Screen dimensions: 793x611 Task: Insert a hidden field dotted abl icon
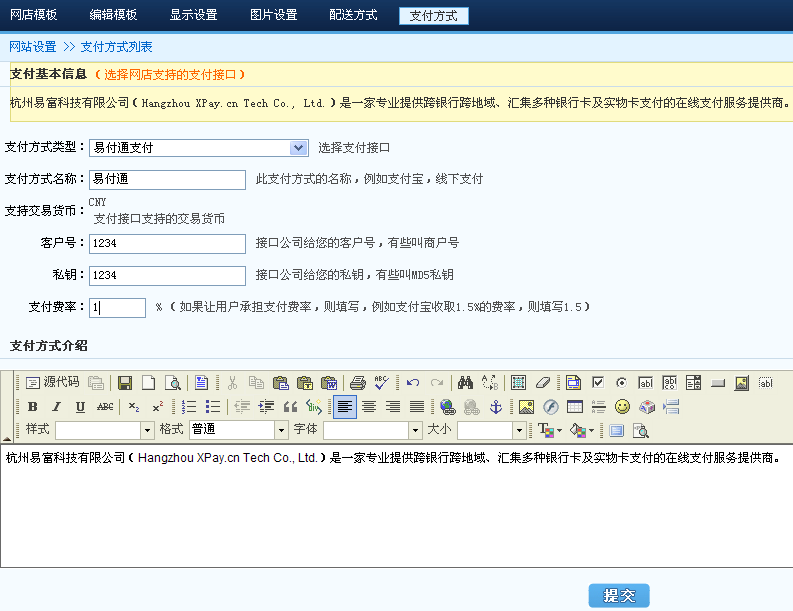(766, 383)
